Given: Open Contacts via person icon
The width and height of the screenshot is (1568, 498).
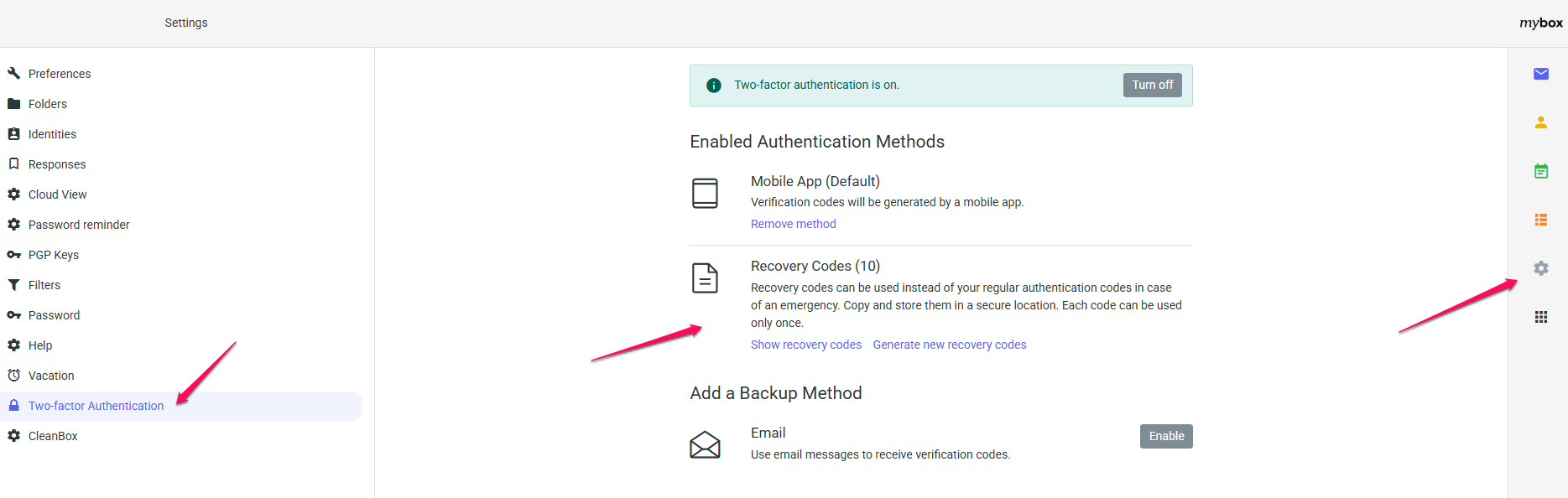Looking at the screenshot, I should [1541, 122].
